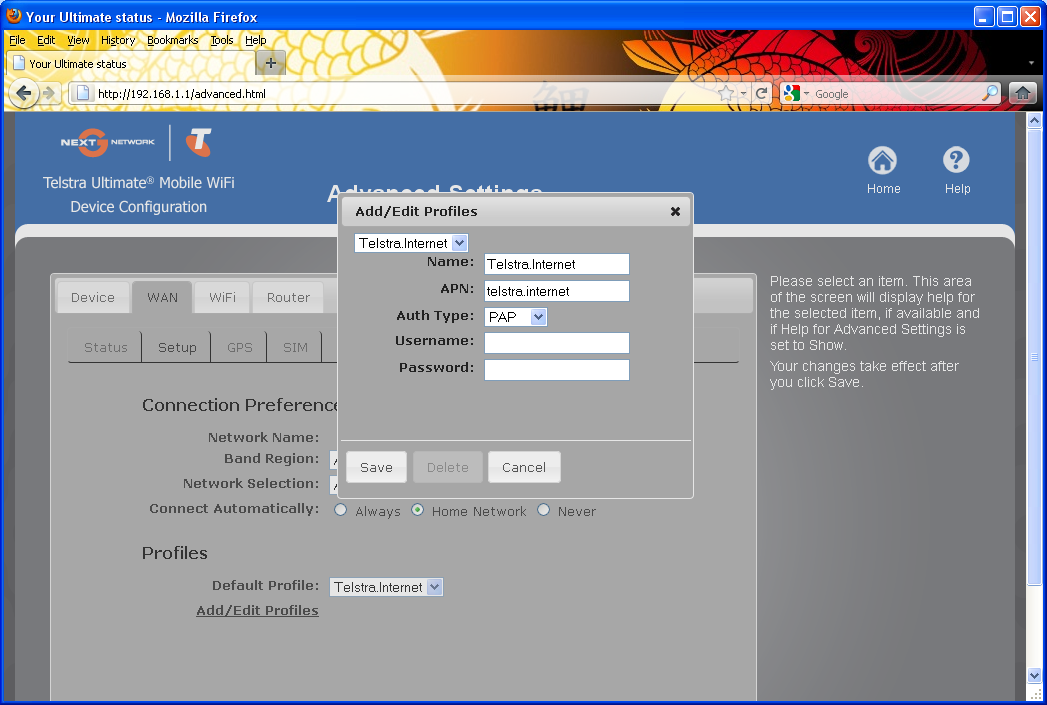The width and height of the screenshot is (1047, 705).
Task: Open the Edit menu
Action: pos(46,40)
